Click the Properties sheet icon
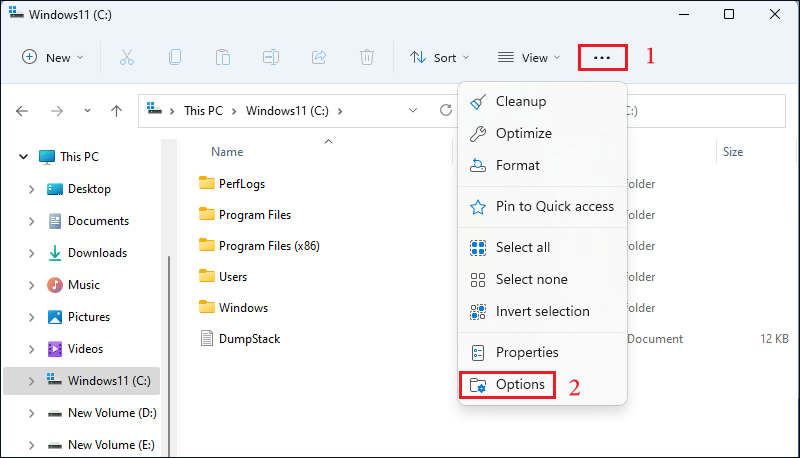 478,352
